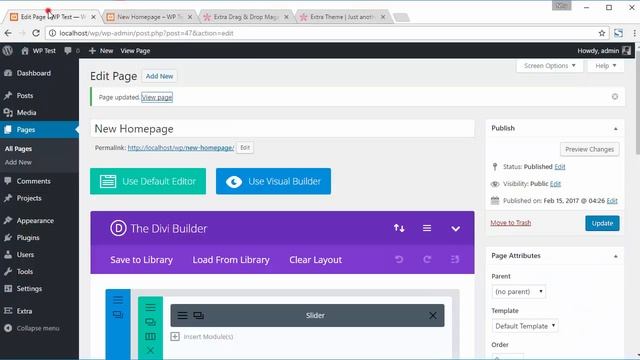Expand the Help dropdown

605,66
